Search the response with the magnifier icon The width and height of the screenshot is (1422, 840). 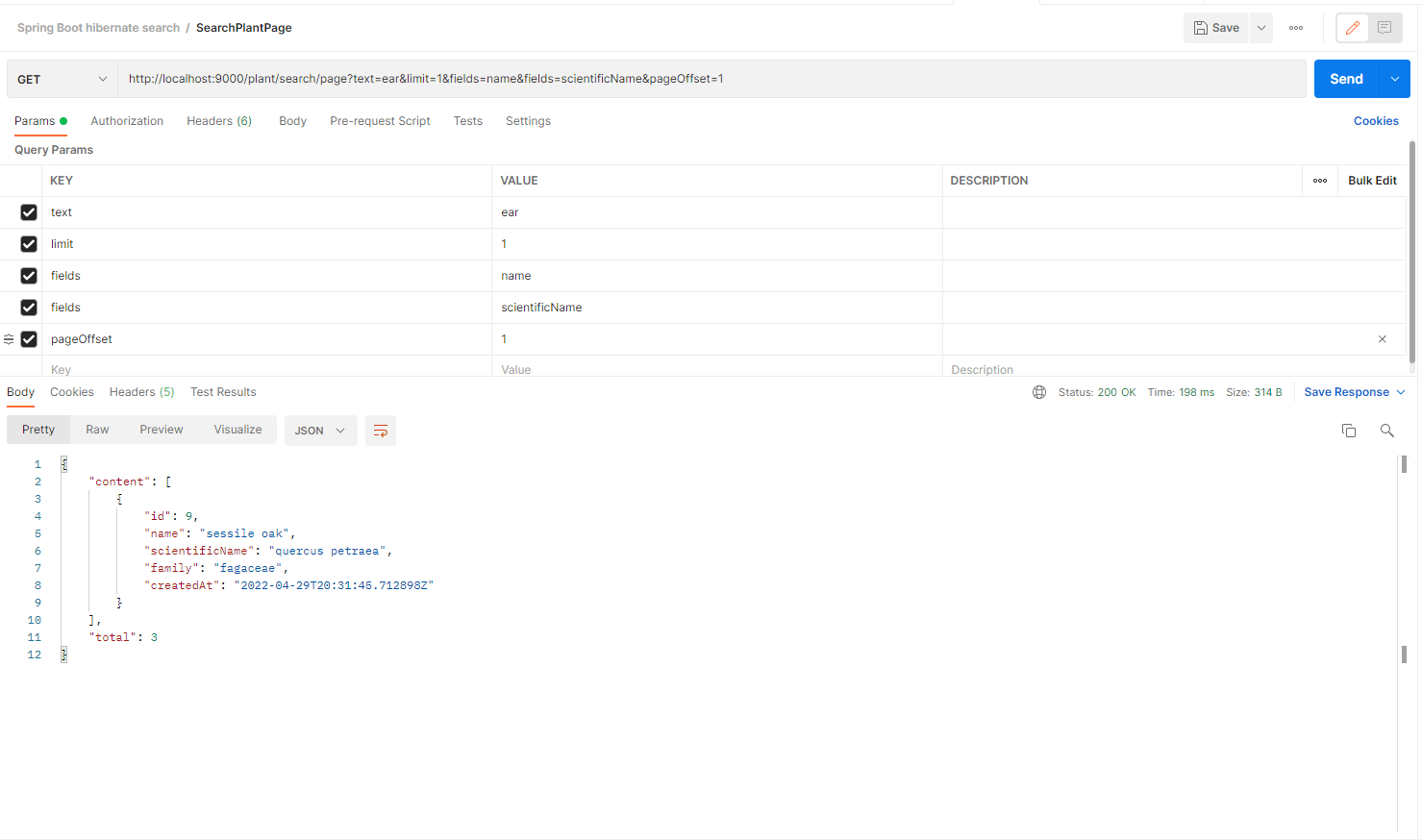(1386, 431)
